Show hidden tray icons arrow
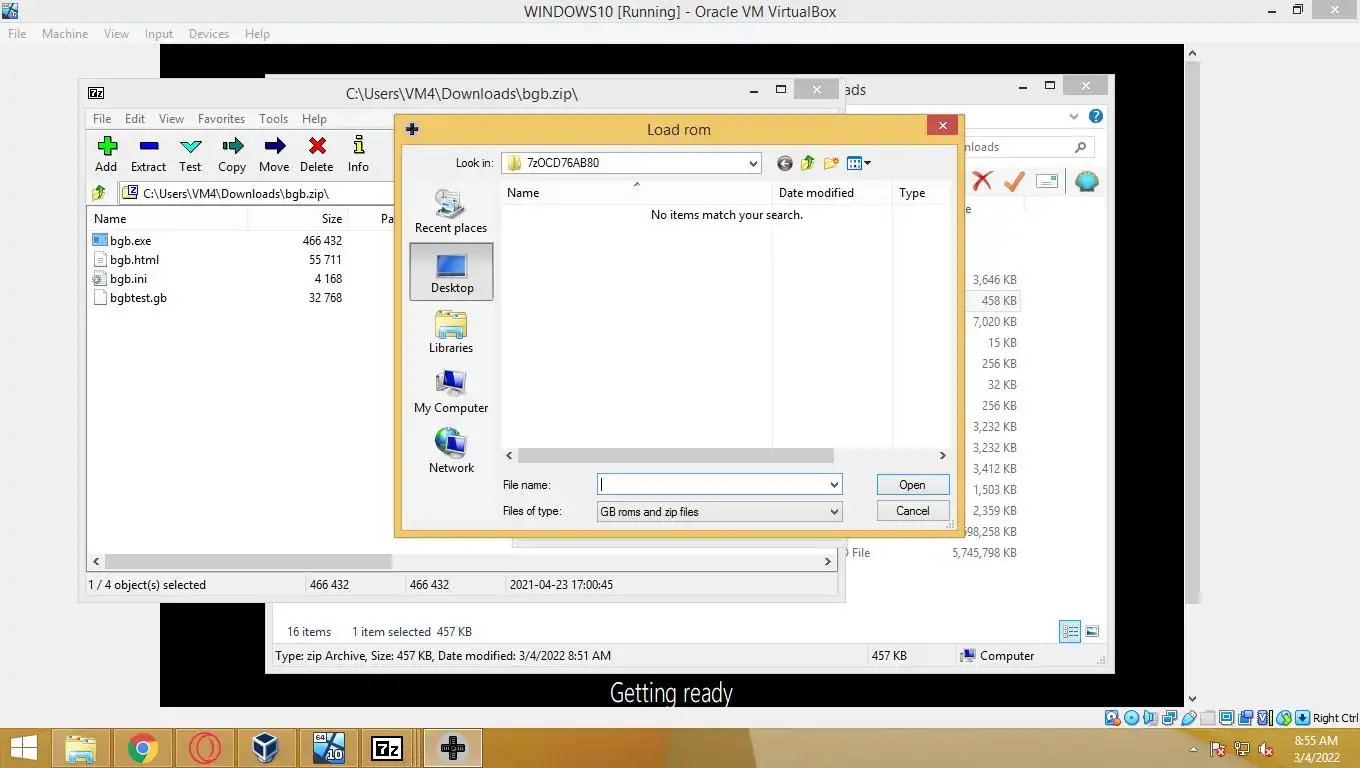The image size is (1360, 768). coord(1193,749)
